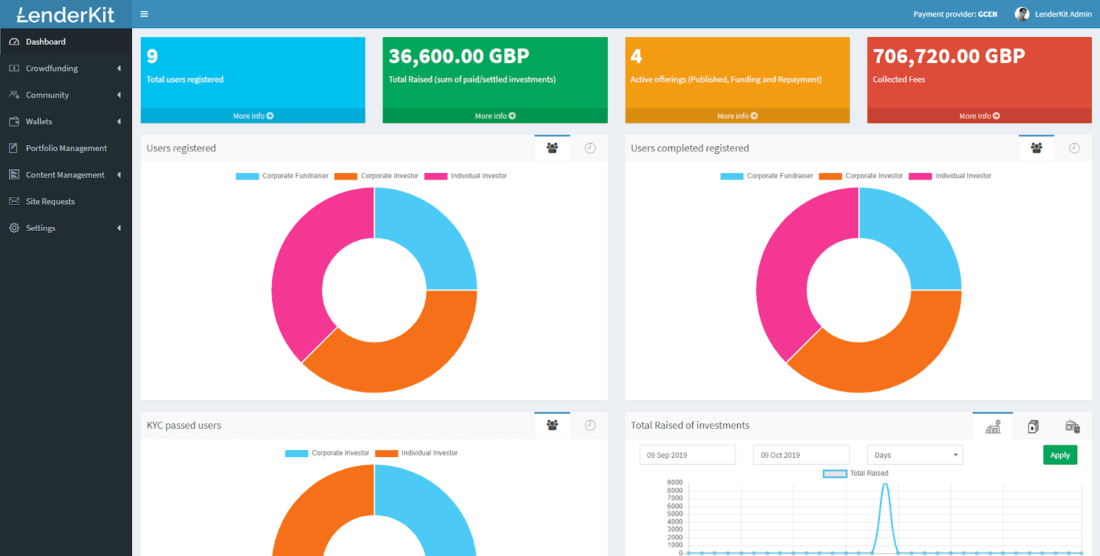1100x556 pixels.
Task: Toggle the Total Raised line chart legend
Action: coord(855,473)
